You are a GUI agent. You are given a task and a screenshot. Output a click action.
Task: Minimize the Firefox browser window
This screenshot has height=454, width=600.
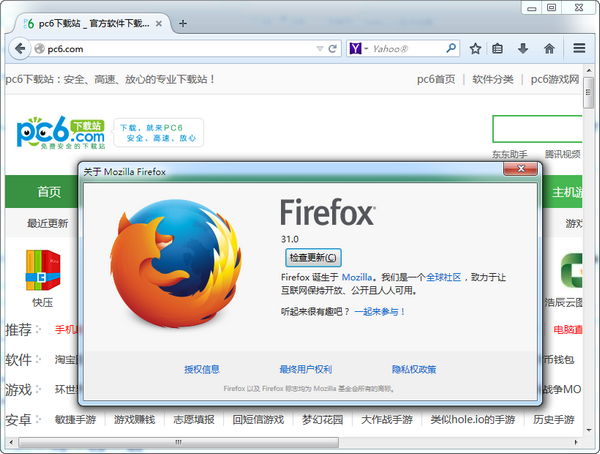click(x=532, y=8)
